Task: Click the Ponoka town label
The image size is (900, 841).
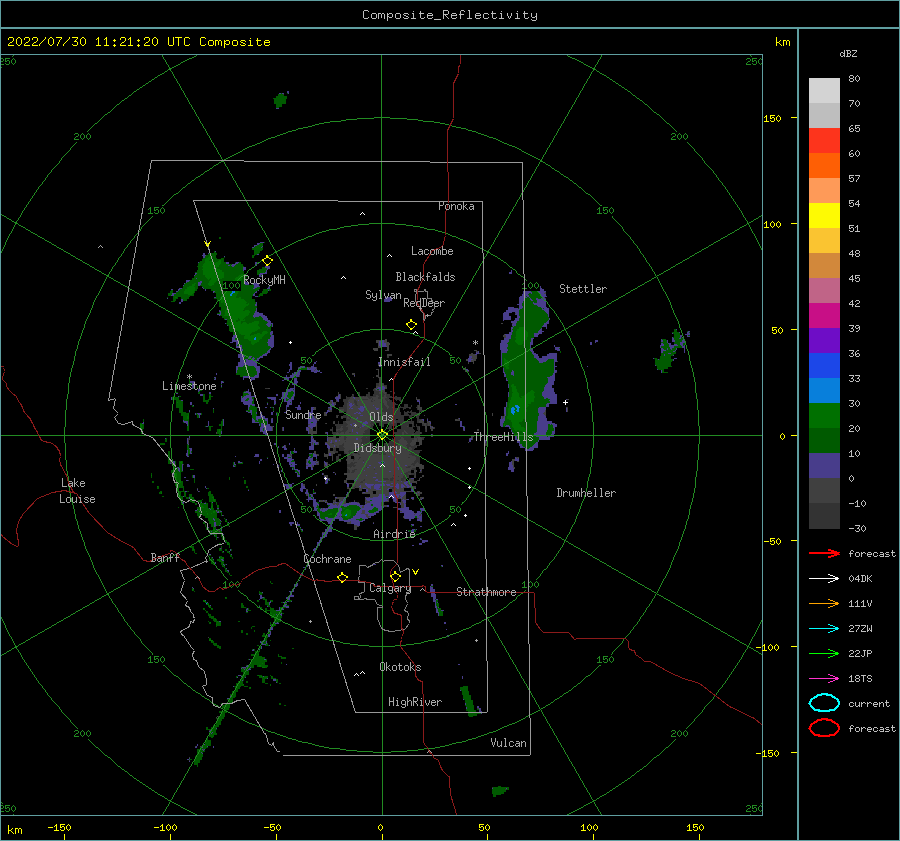Action: [456, 206]
